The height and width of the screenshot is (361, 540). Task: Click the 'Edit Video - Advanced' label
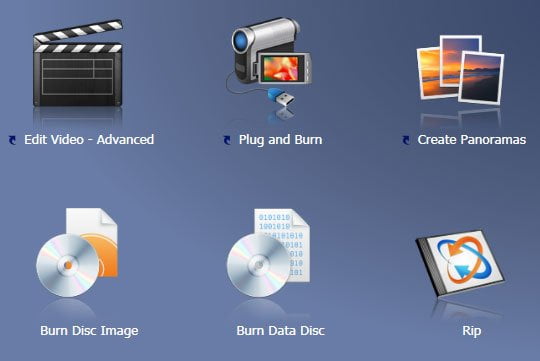pos(89,140)
